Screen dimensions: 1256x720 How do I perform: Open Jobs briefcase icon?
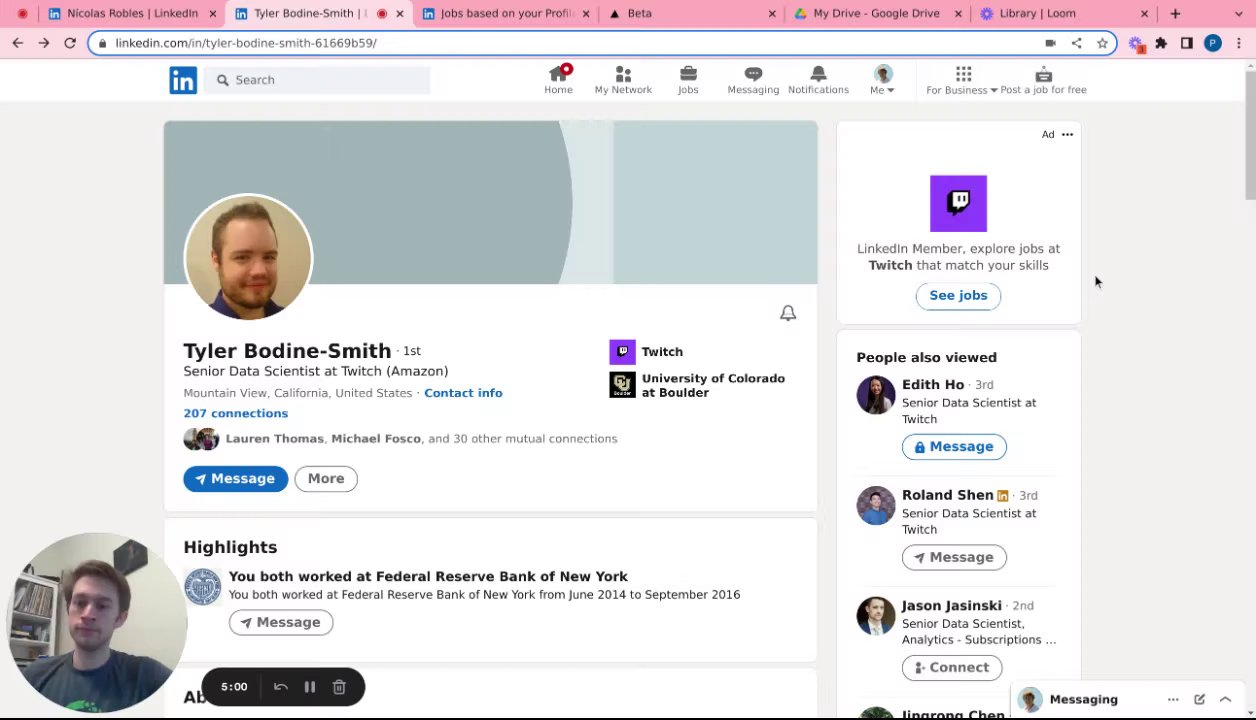(688, 80)
